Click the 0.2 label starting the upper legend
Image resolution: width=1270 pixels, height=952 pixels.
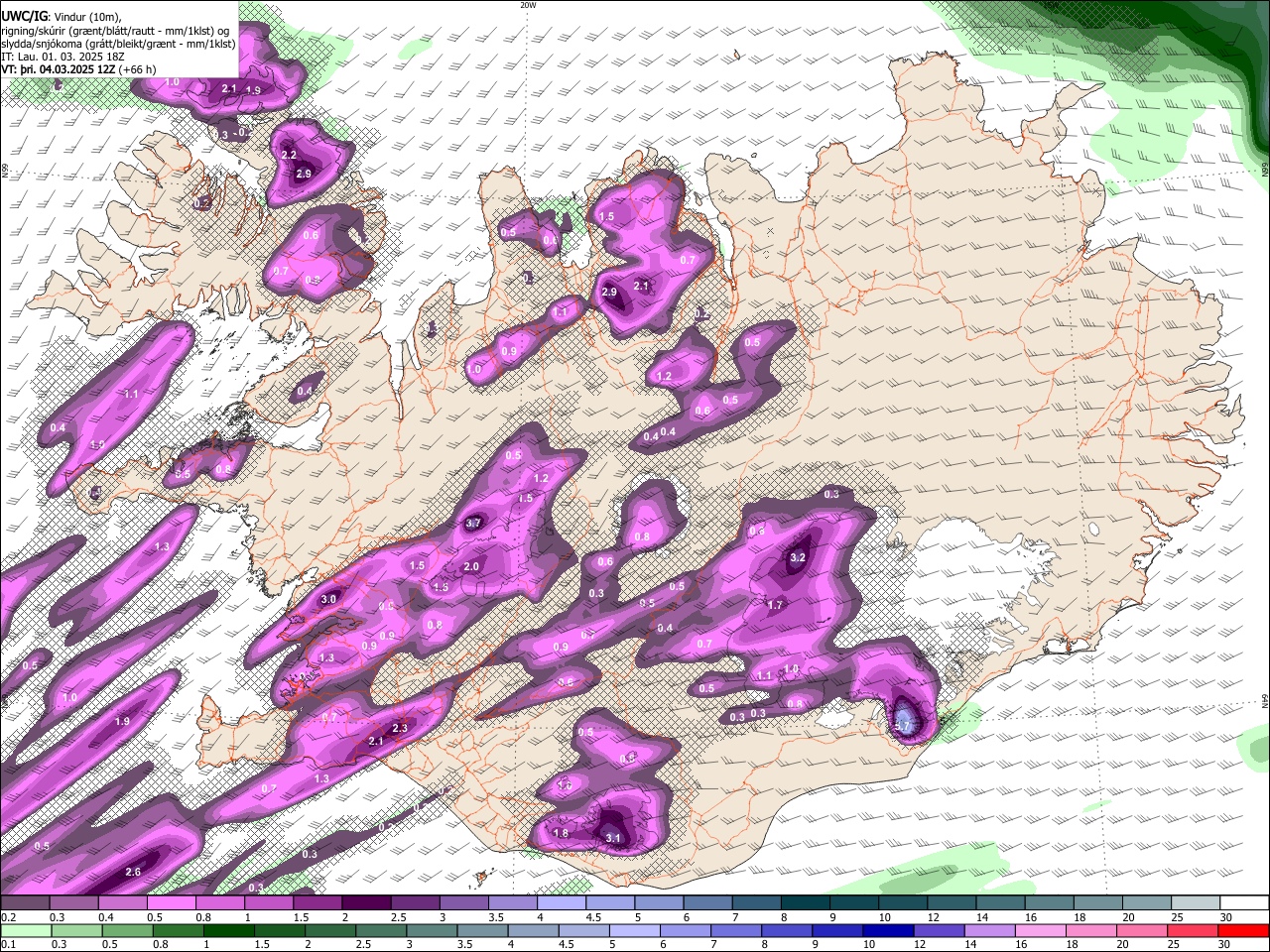pos(8,917)
